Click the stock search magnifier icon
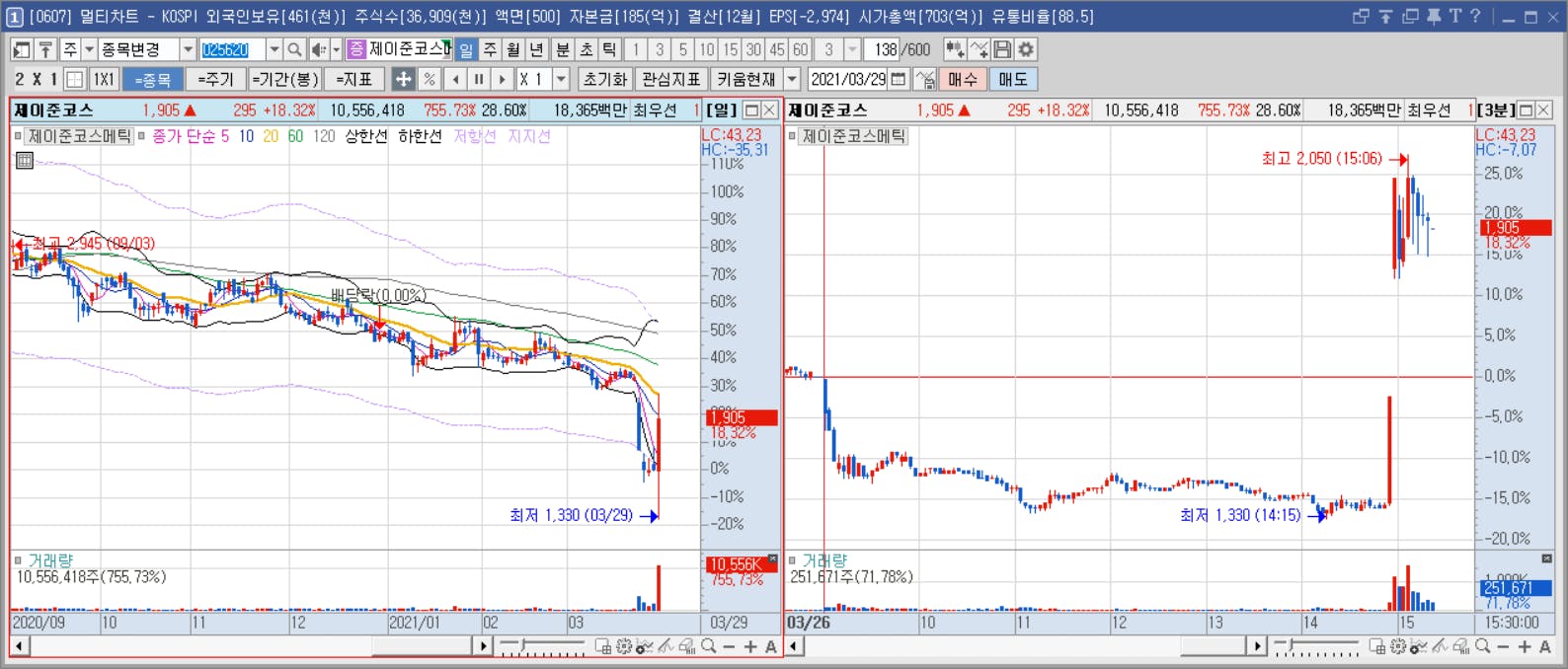Screen dimensions: 1568x669 294,49
